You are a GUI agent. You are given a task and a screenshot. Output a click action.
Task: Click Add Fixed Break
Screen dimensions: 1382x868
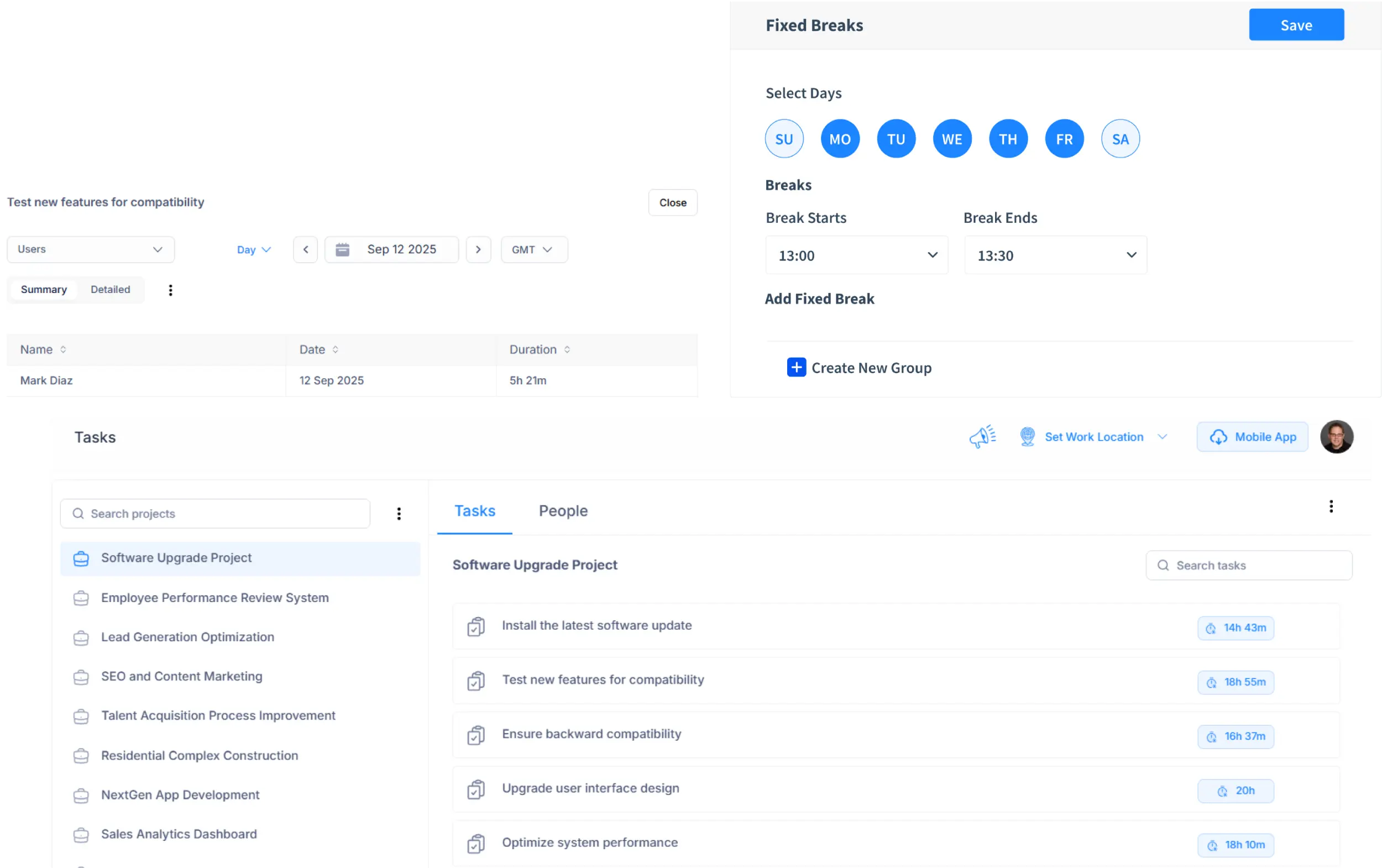(820, 299)
